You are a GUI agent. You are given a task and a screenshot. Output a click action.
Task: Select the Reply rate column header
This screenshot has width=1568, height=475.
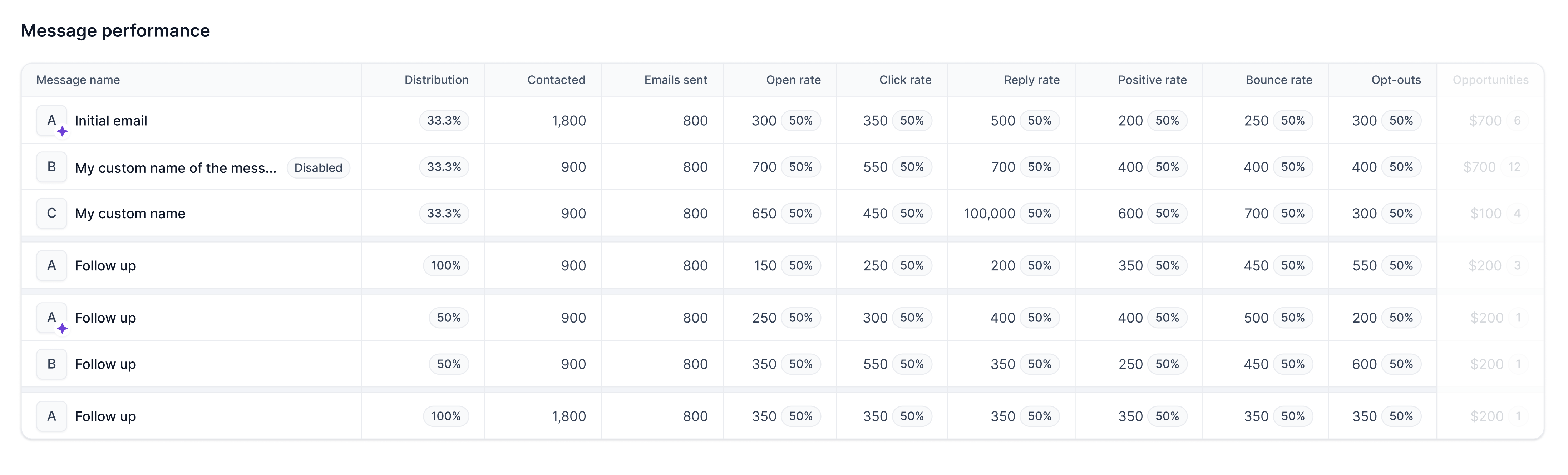tap(1031, 80)
